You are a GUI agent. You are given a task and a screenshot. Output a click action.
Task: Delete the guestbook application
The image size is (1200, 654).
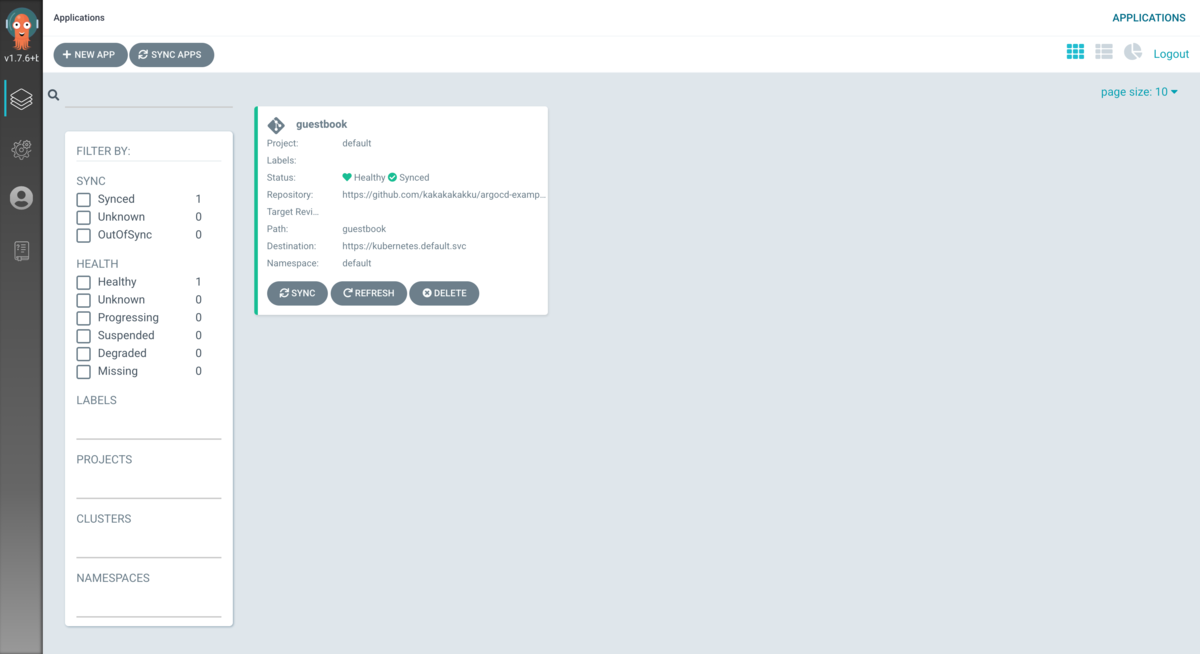[444, 293]
